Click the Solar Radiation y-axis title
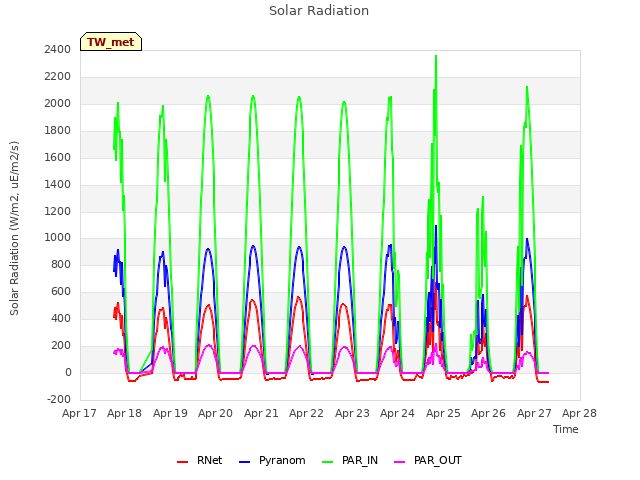 [x=14, y=228]
